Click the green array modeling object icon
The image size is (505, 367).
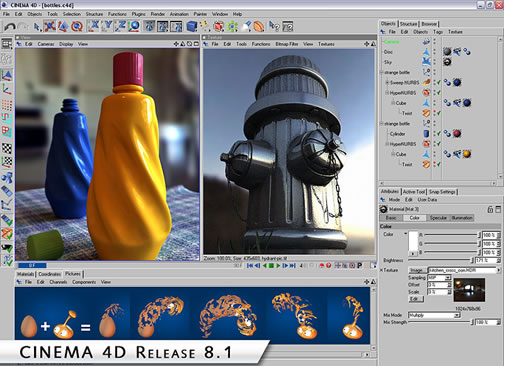coord(232,26)
